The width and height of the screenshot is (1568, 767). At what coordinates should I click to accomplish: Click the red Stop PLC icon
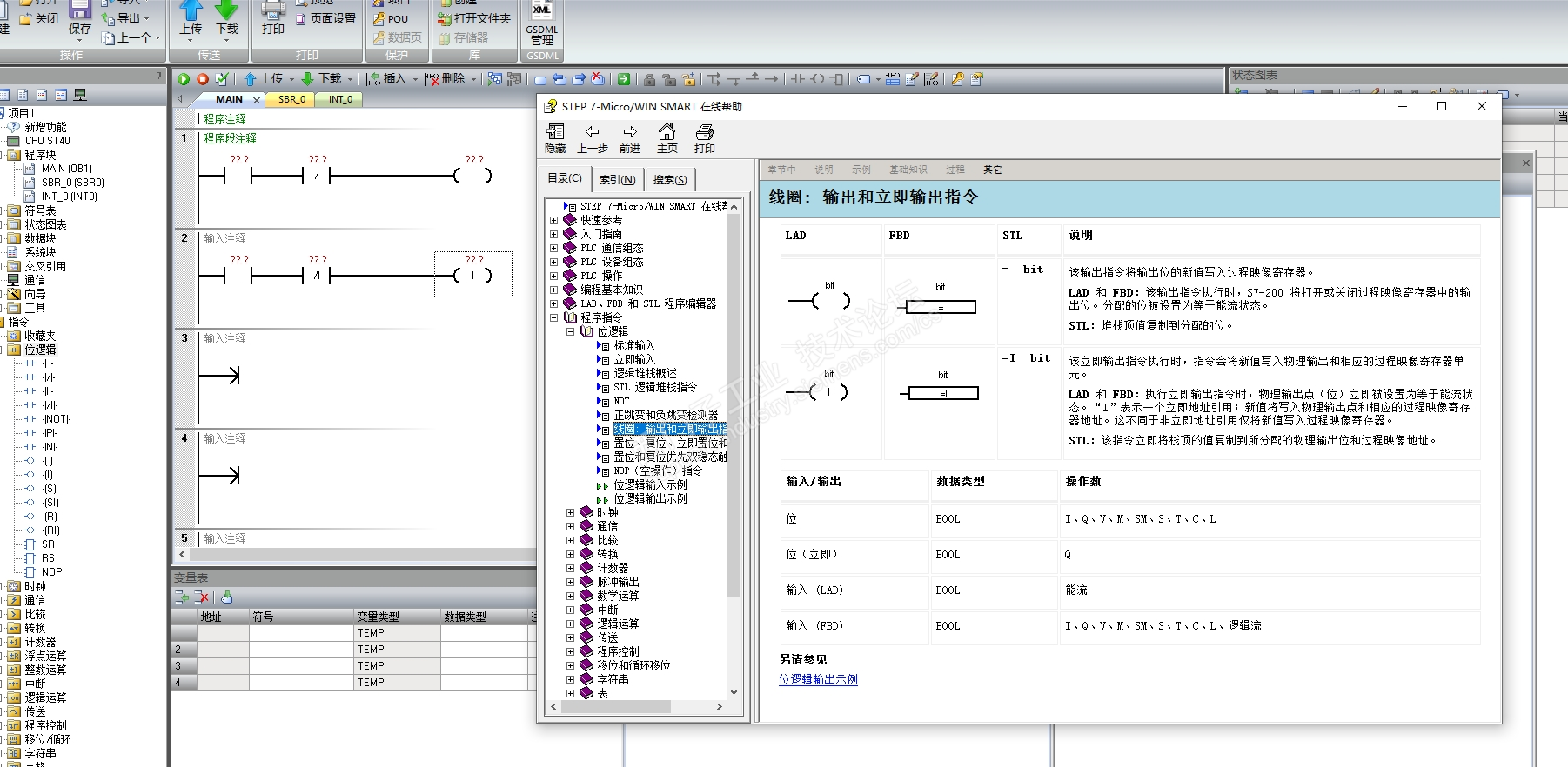[203, 79]
